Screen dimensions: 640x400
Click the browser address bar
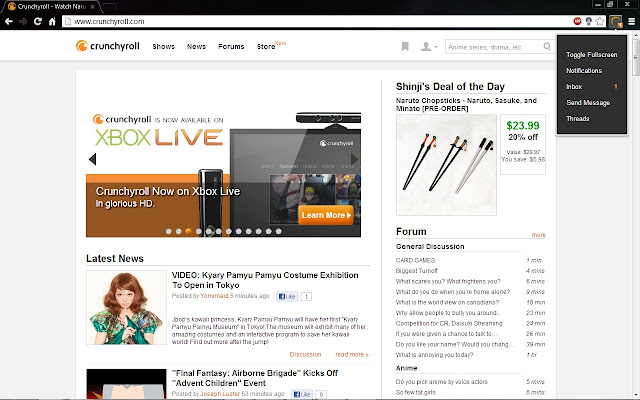[x=318, y=21]
